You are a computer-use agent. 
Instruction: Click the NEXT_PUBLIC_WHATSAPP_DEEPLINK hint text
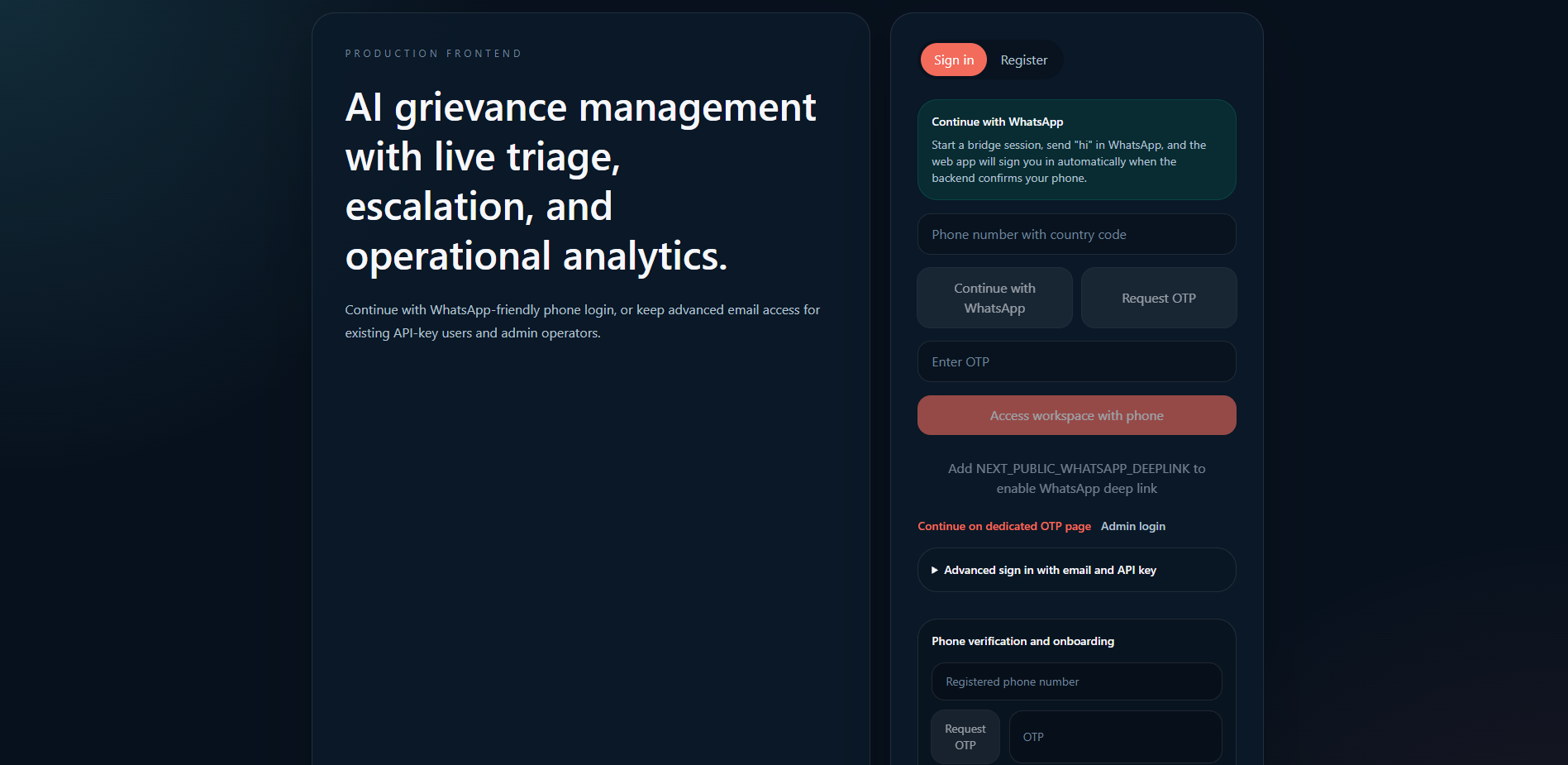pyautogui.click(x=1076, y=478)
